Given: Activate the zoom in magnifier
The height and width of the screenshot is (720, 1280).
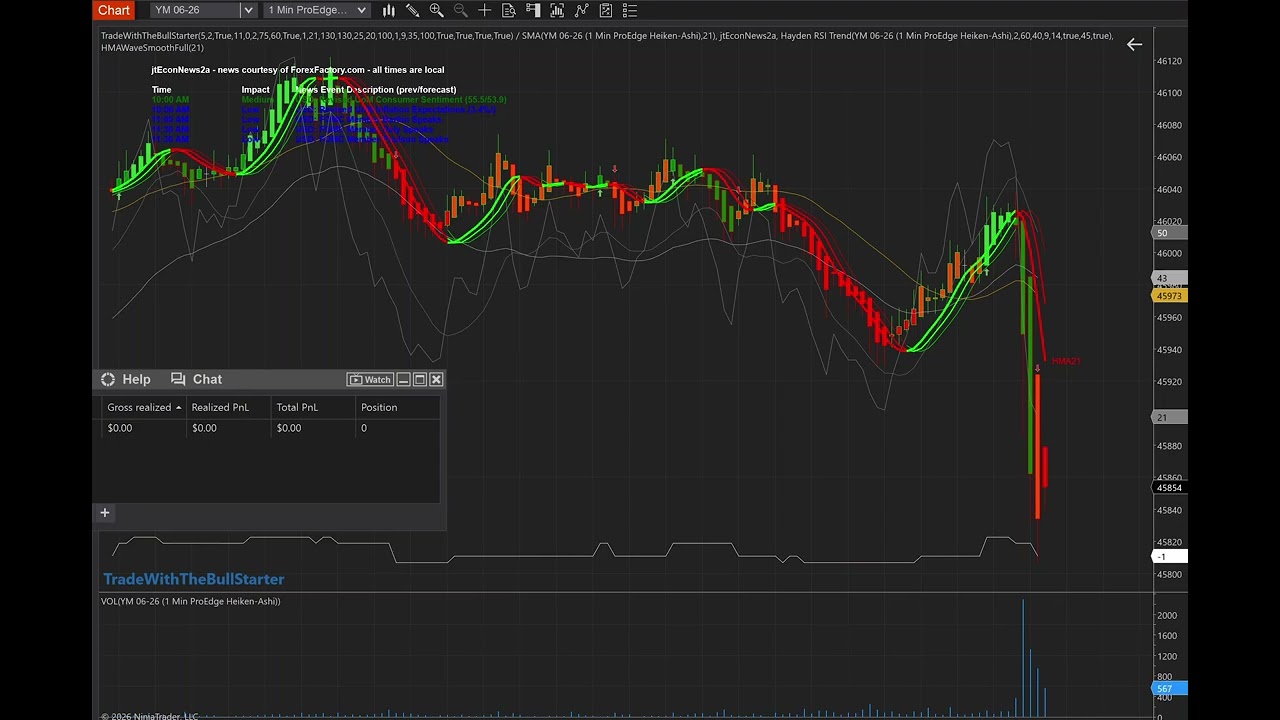Looking at the screenshot, I should [436, 10].
